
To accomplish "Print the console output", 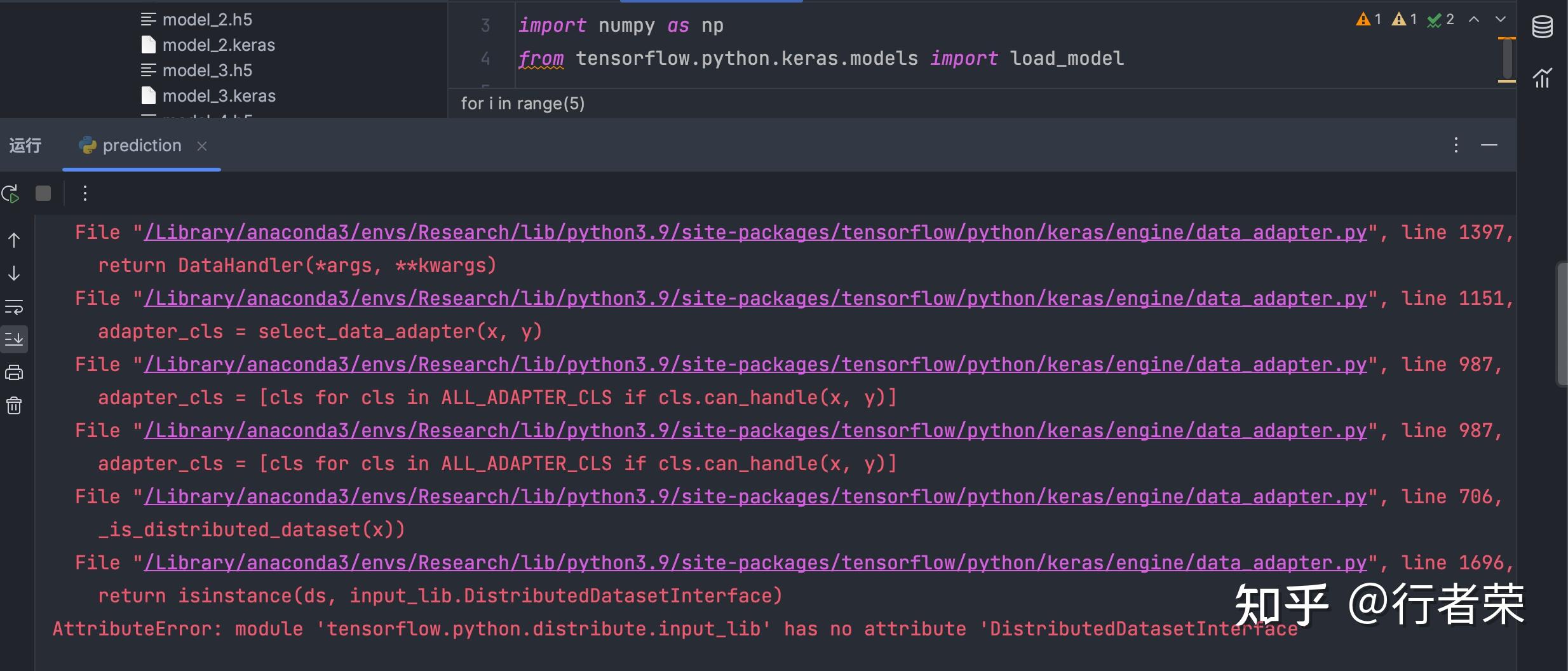I will [14, 372].
